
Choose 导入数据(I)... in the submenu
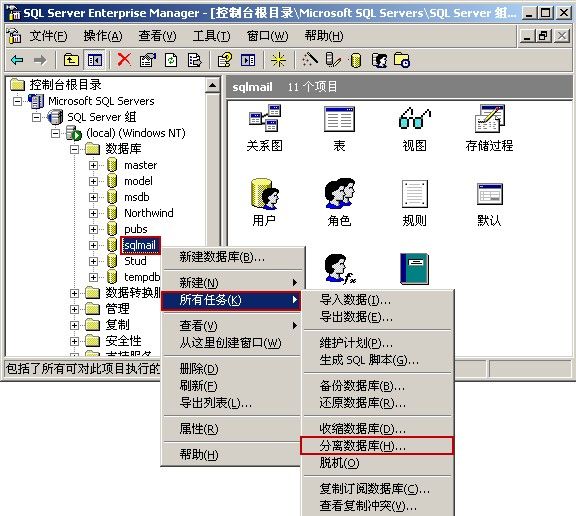378,300
